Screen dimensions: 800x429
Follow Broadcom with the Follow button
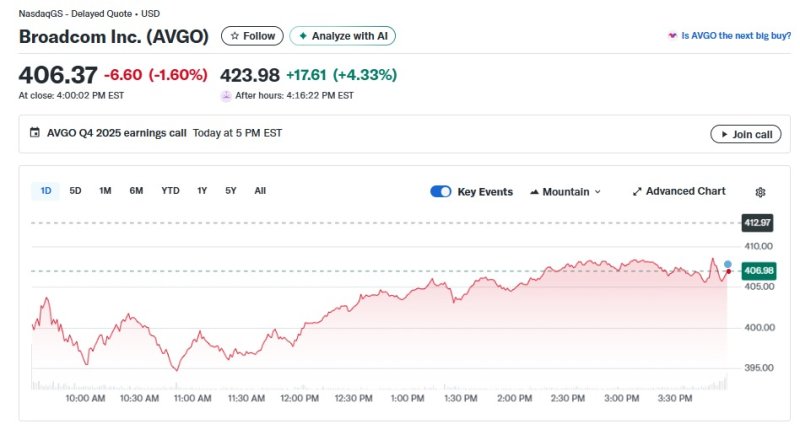point(252,36)
